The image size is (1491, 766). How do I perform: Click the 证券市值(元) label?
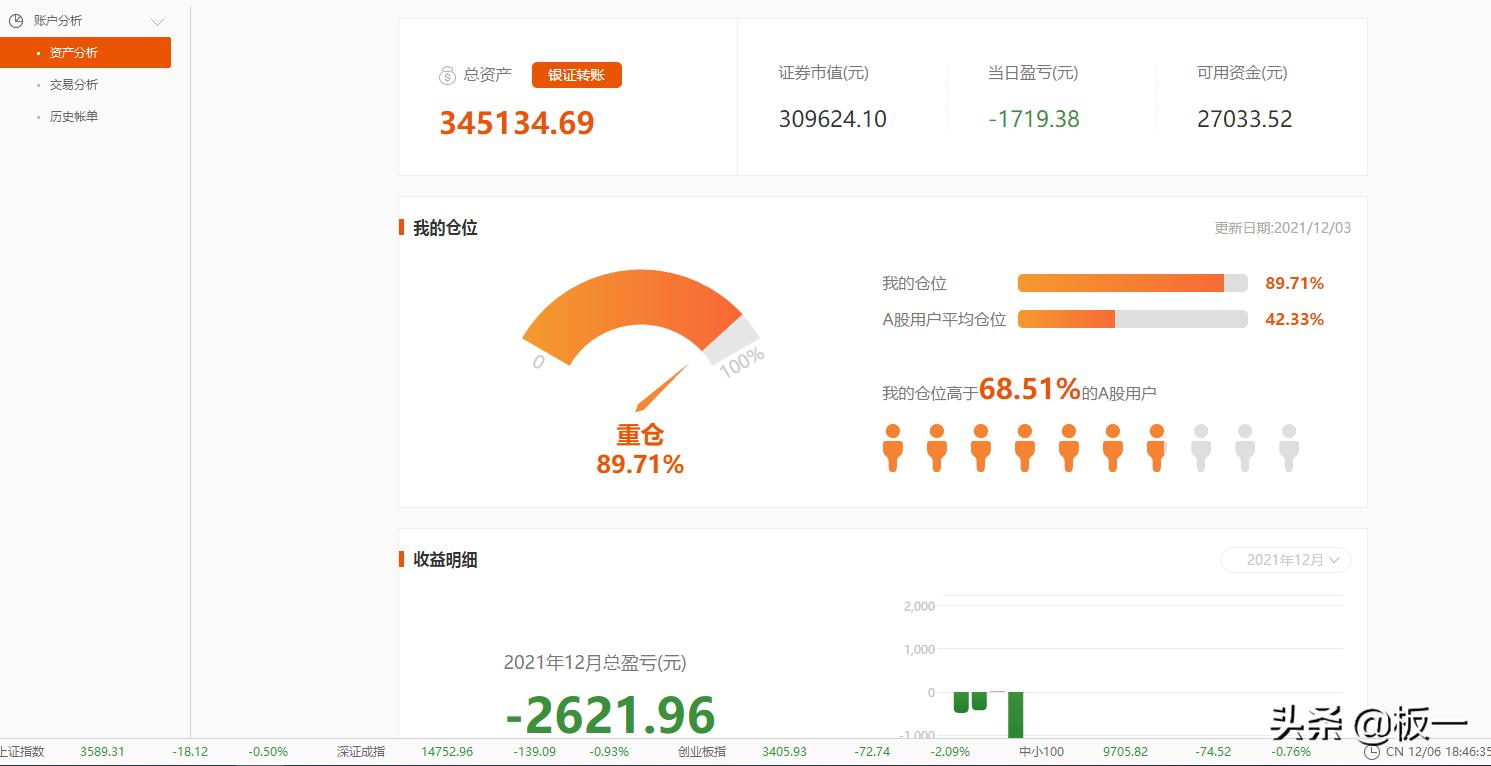coord(824,73)
